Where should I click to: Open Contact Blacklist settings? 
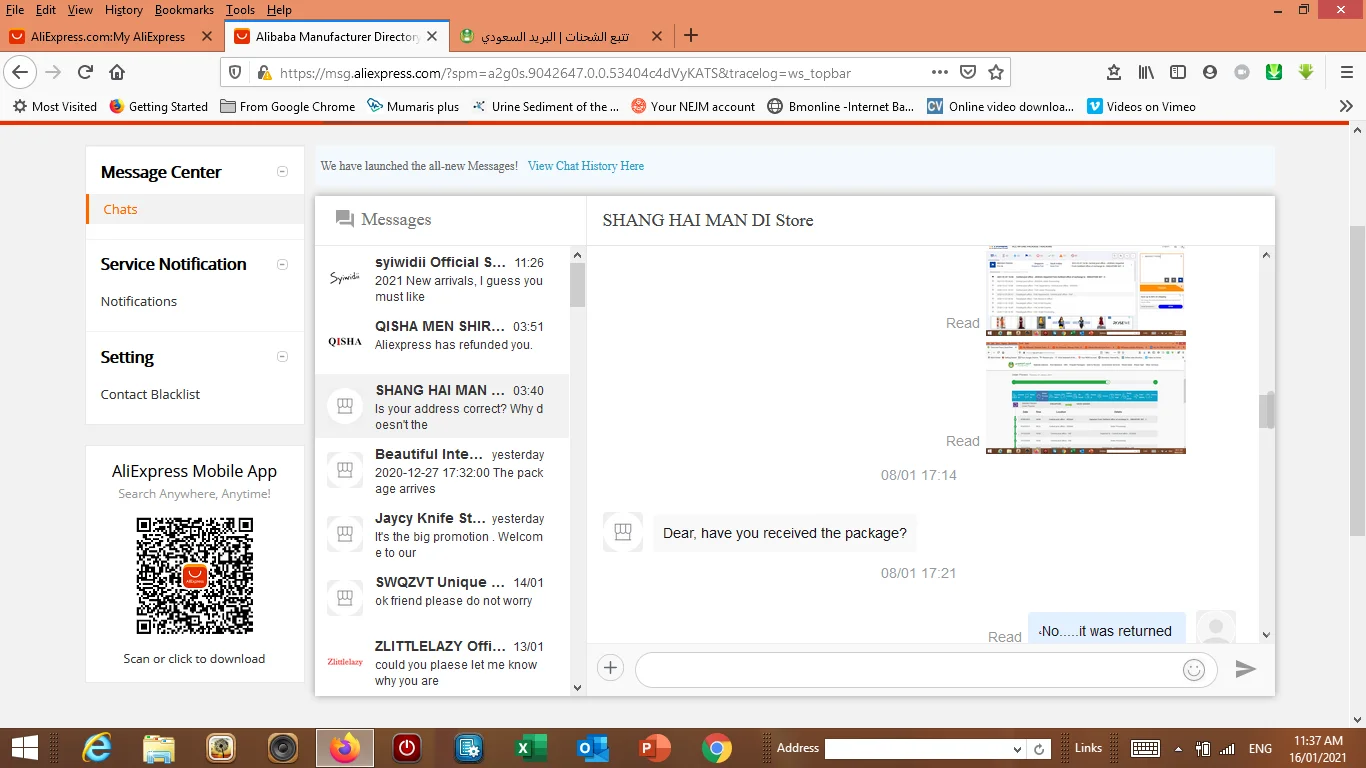[x=150, y=394]
